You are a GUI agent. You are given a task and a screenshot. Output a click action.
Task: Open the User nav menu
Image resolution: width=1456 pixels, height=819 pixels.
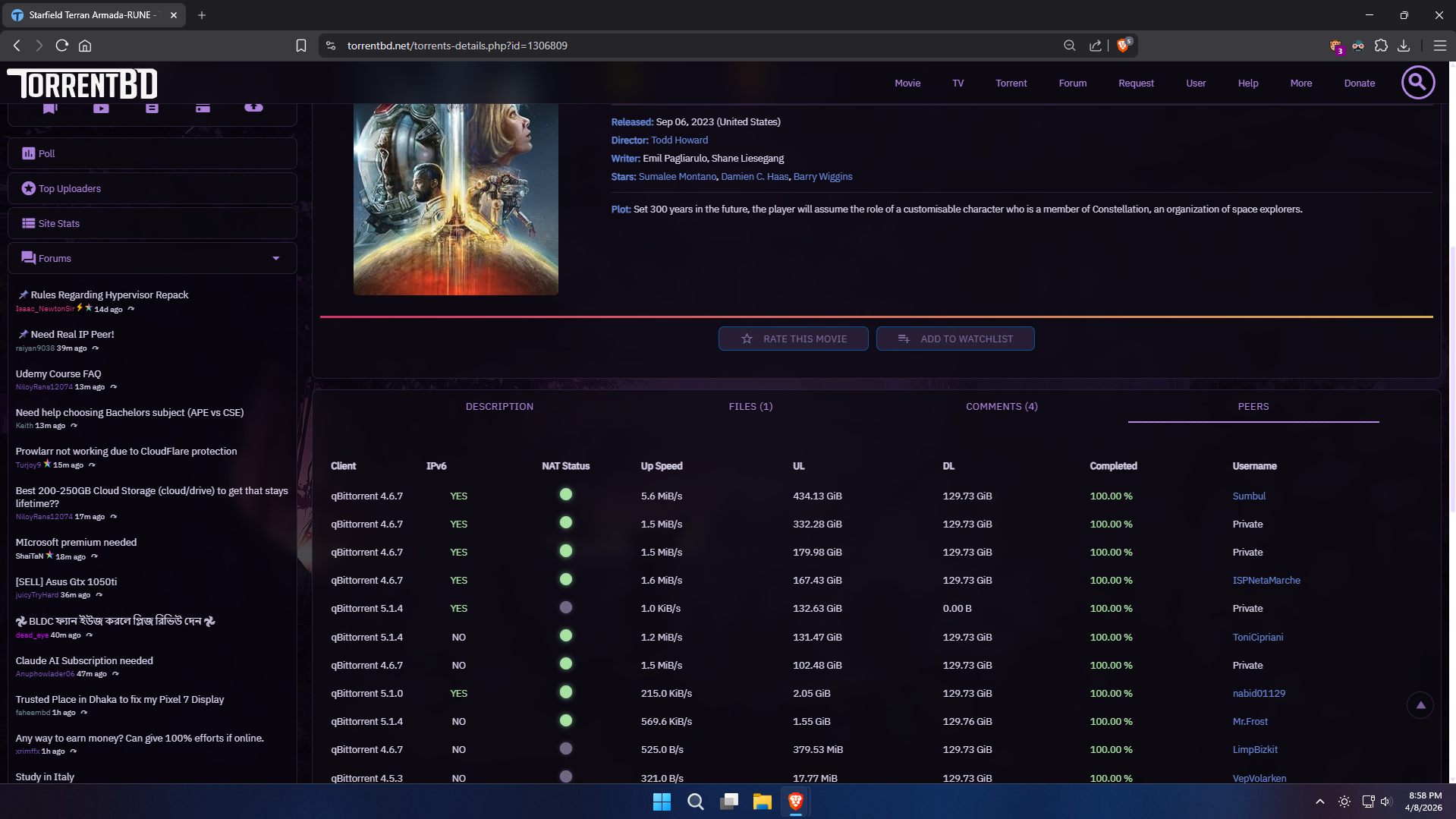(1196, 83)
